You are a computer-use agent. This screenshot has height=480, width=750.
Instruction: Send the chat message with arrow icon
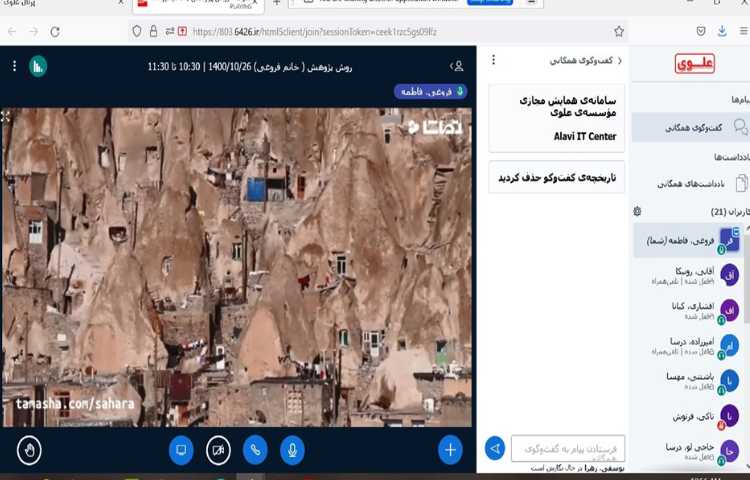[494, 448]
